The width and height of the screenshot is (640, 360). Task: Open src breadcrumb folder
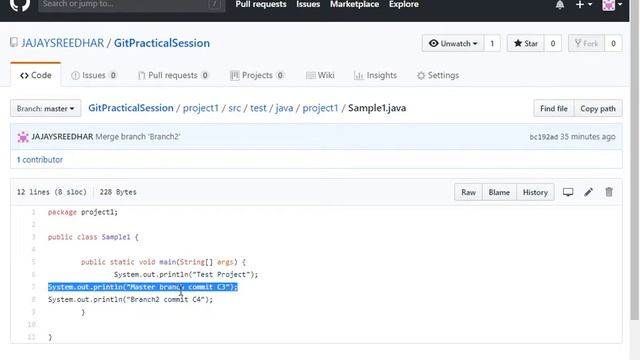pos(235,108)
